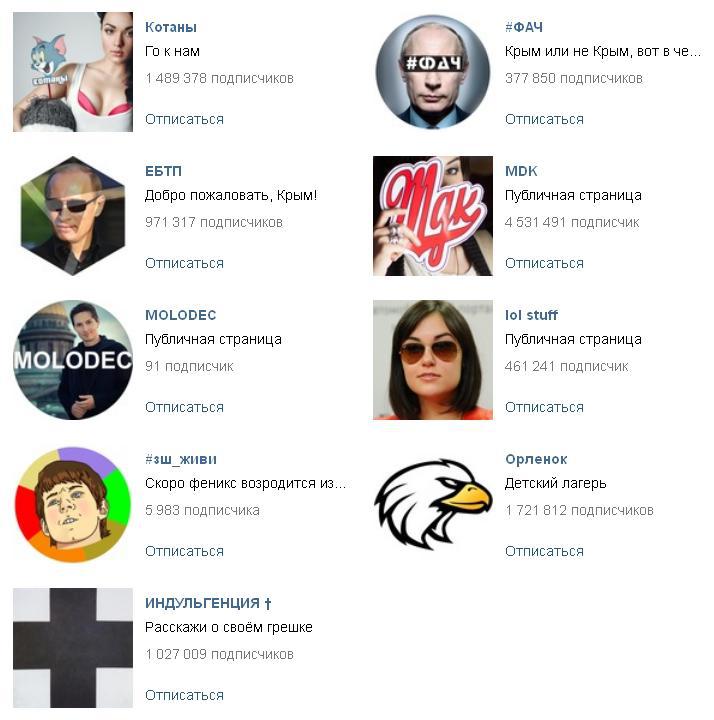Click Отписаться under MOLODEC

click(x=185, y=407)
